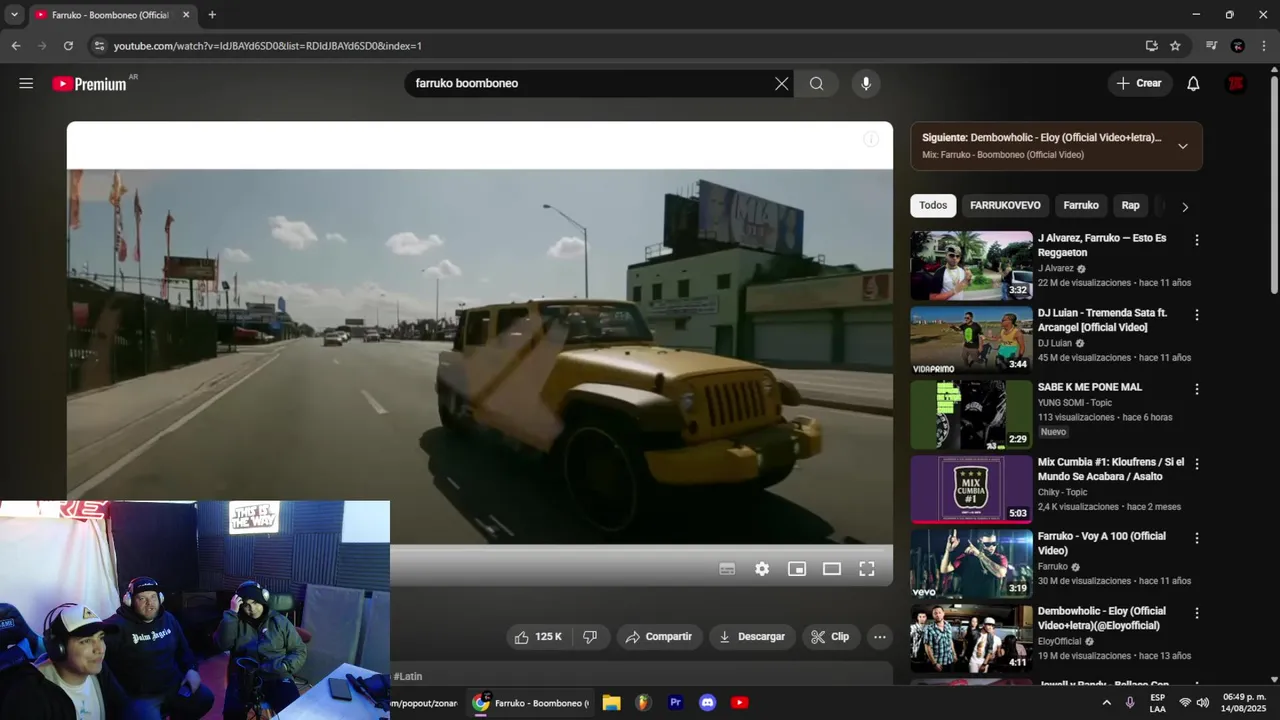Open Tremenda Sata video title
The image size is (1280, 720).
(1102, 320)
